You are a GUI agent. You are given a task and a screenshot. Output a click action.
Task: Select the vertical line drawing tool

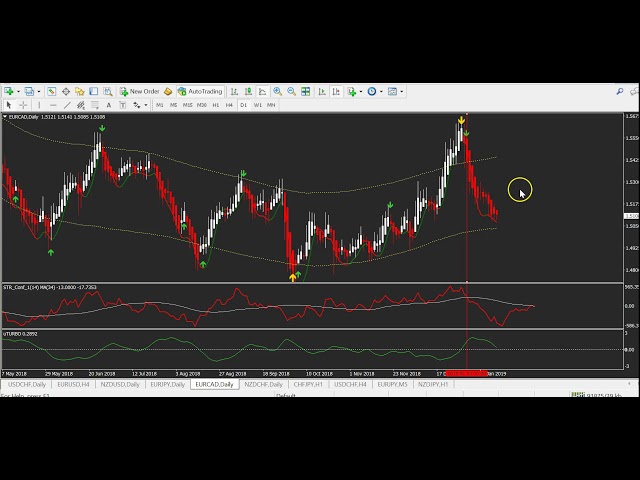point(40,104)
